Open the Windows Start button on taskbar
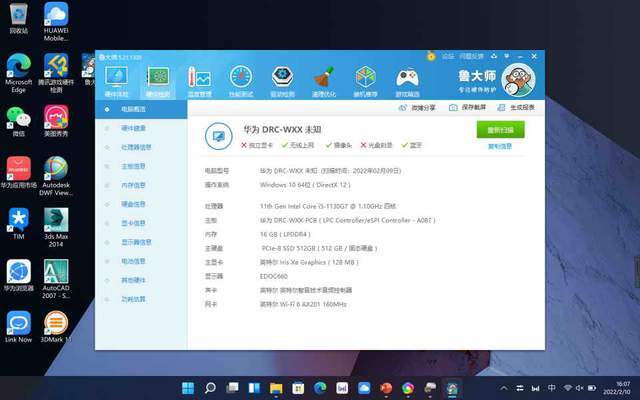The image size is (640, 400). pyautogui.click(x=188, y=388)
